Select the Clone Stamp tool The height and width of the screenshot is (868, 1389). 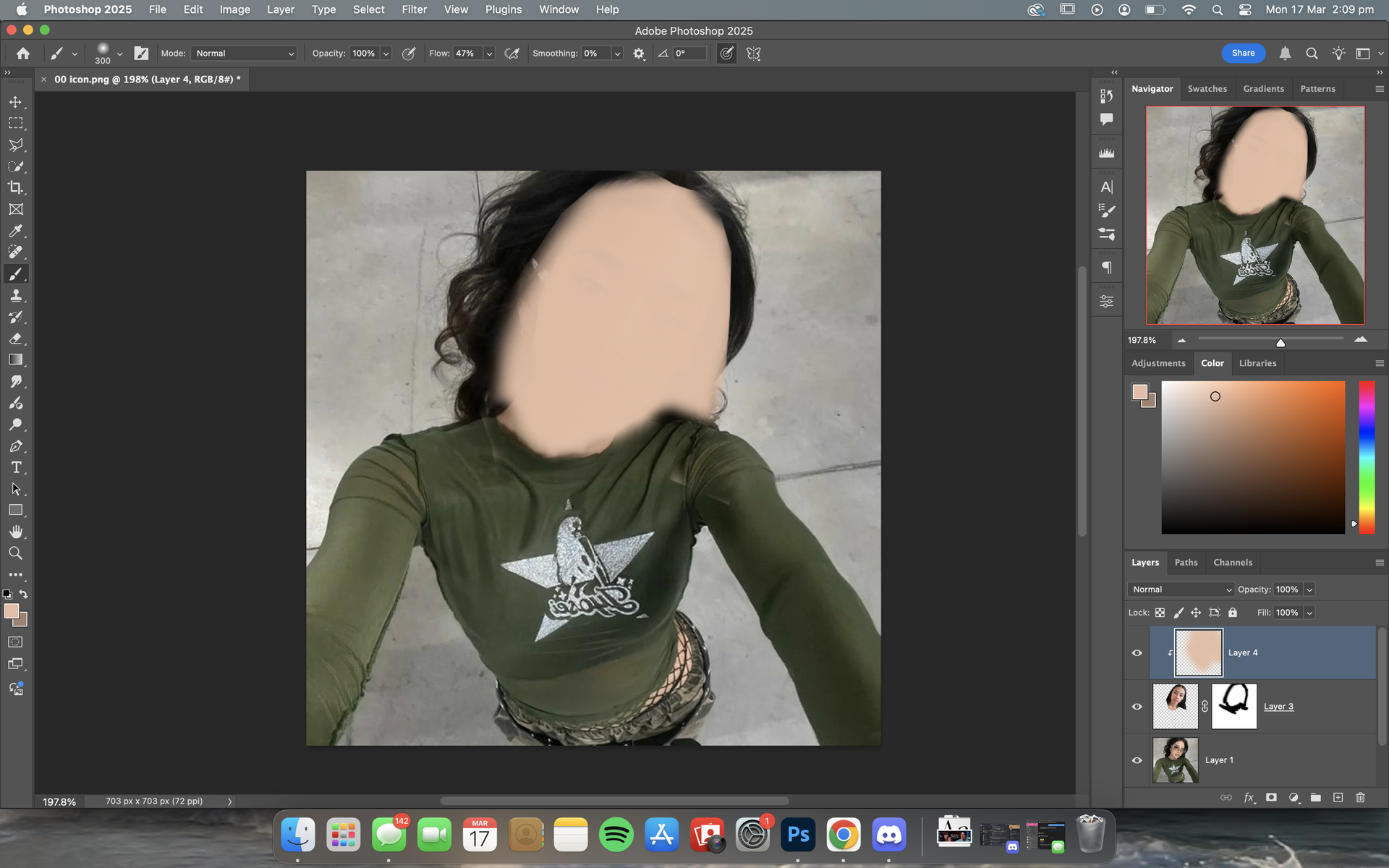pos(15,296)
